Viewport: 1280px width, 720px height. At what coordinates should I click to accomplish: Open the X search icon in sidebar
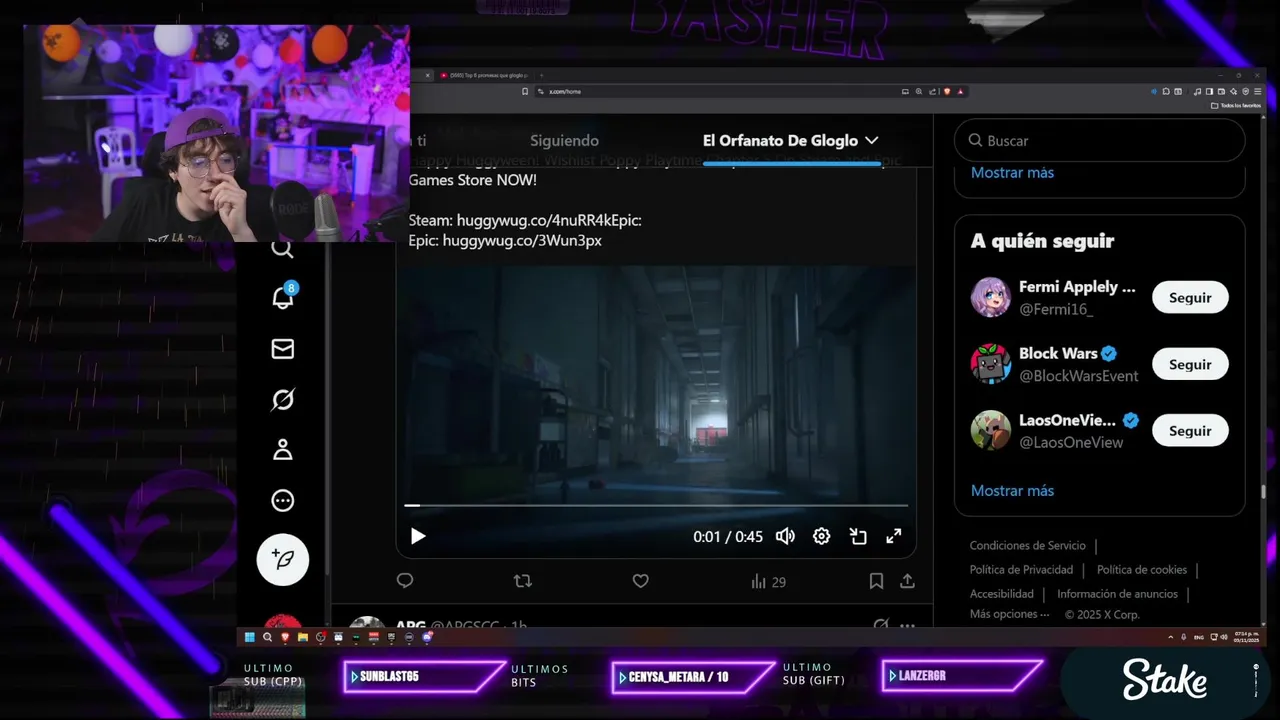click(x=283, y=248)
